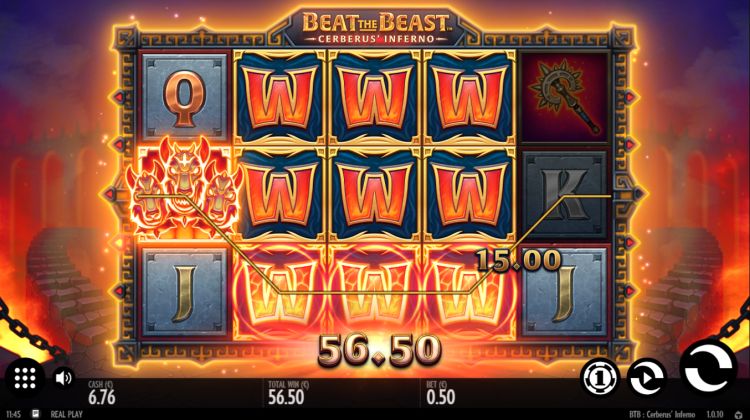Mute the game sound

pyautogui.click(x=63, y=378)
